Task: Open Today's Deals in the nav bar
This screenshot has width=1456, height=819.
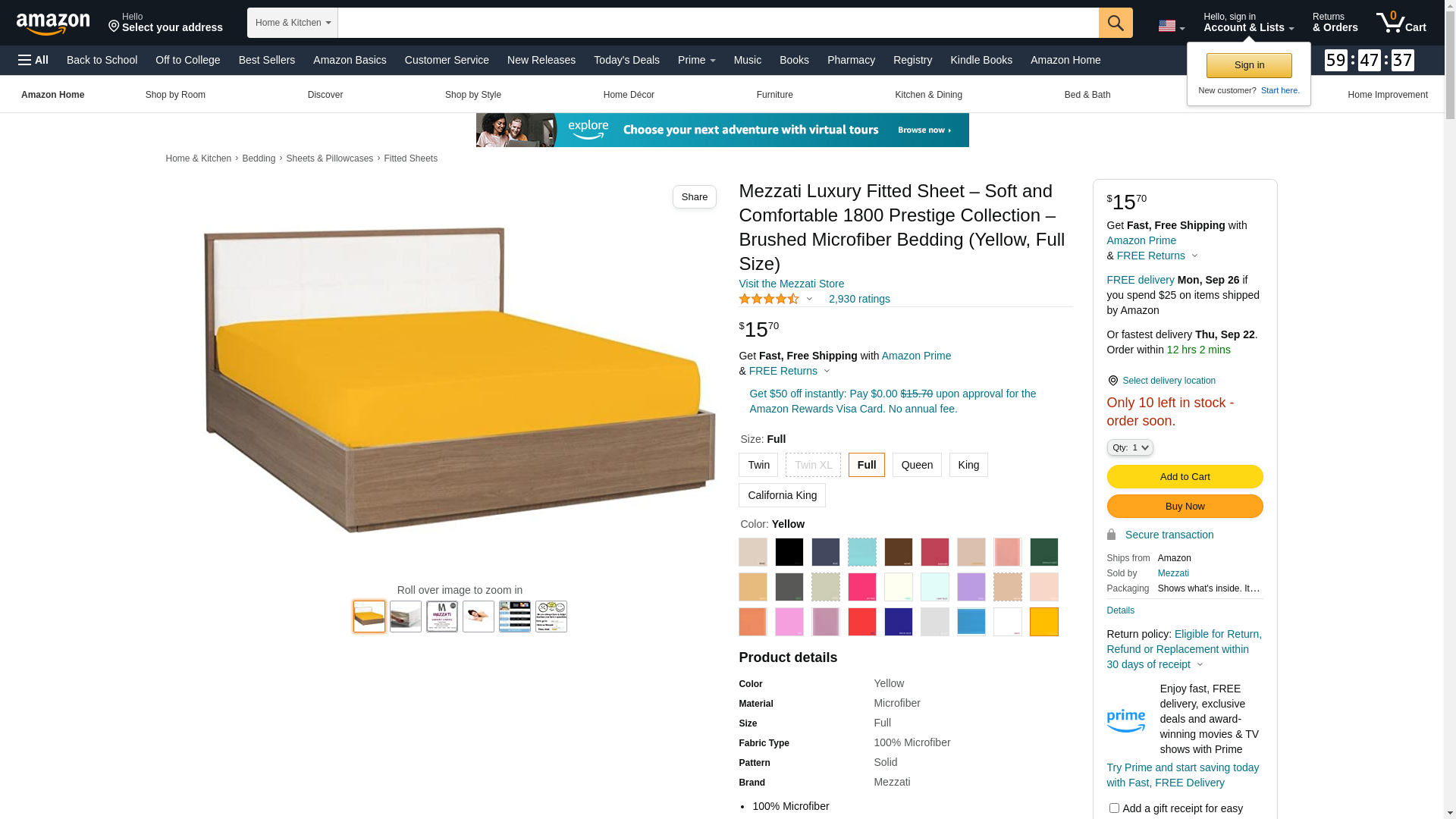Action: click(626, 60)
